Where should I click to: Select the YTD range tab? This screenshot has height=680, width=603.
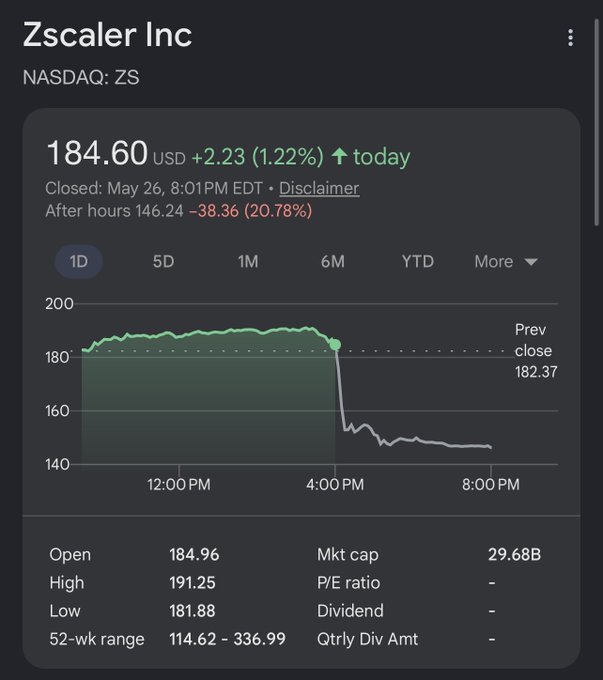pos(418,262)
